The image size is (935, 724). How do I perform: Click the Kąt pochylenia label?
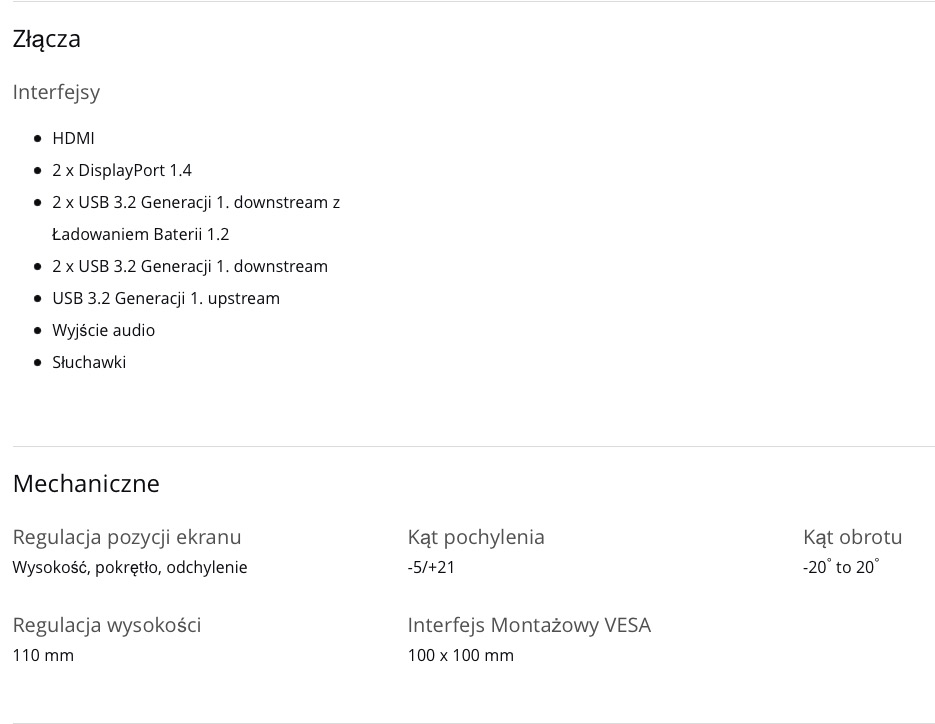[476, 537]
